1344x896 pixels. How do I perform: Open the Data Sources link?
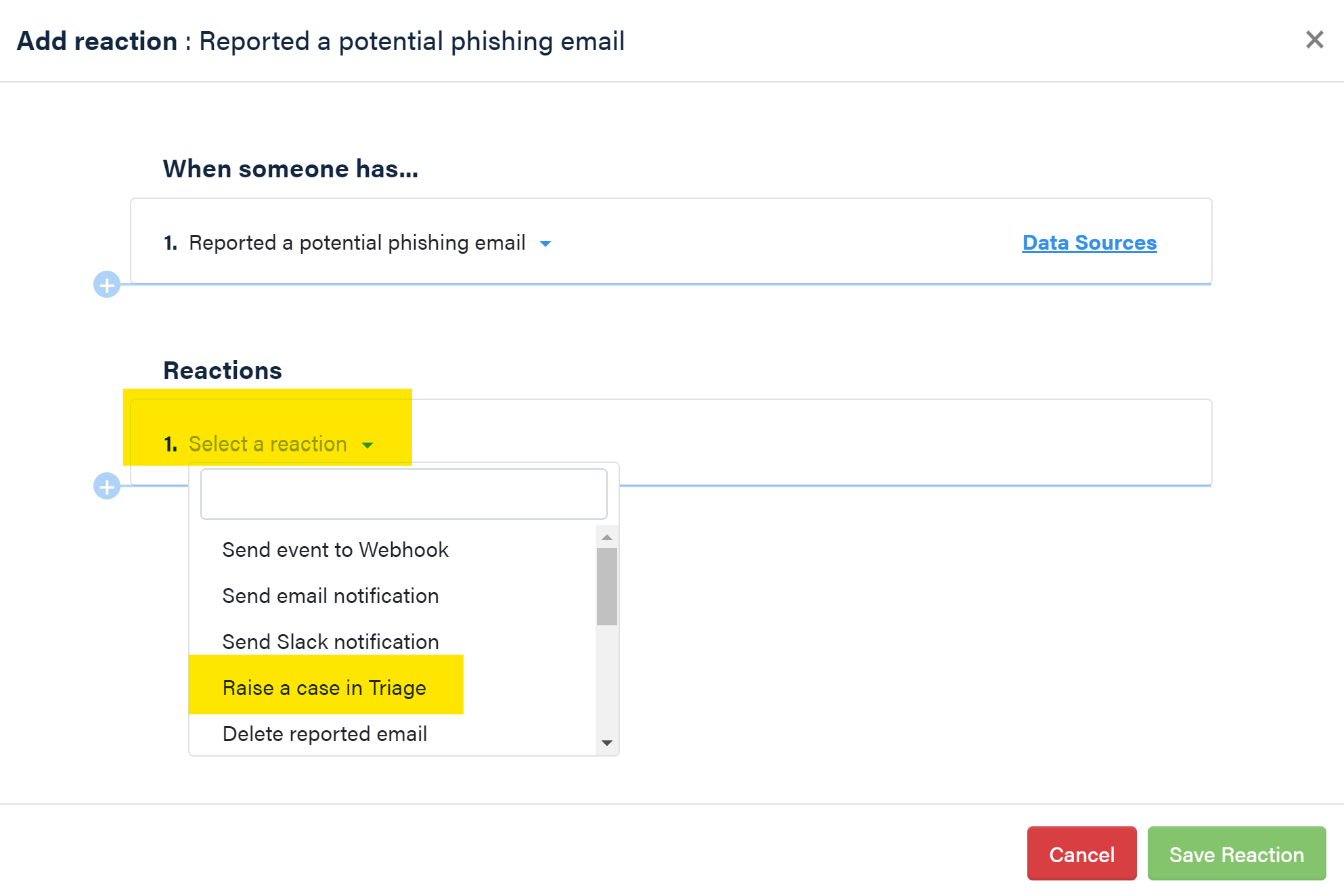coord(1090,242)
